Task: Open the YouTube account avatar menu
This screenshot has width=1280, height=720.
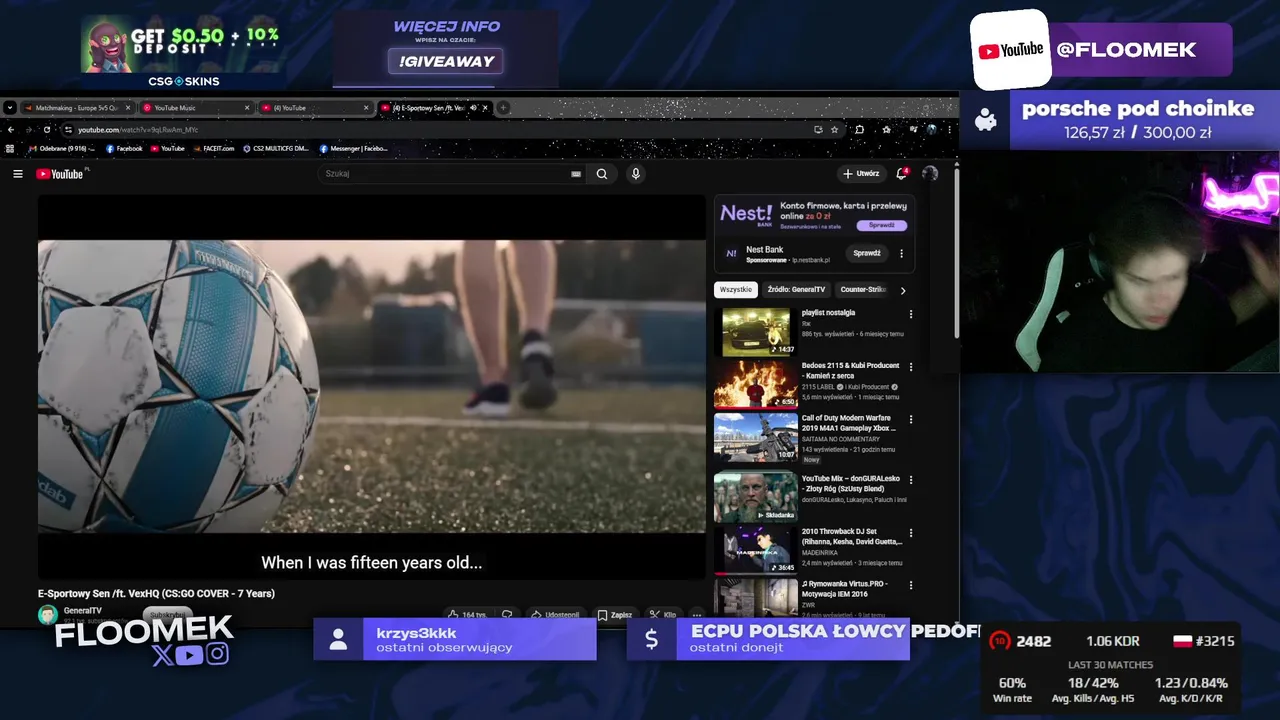Action: click(930, 173)
